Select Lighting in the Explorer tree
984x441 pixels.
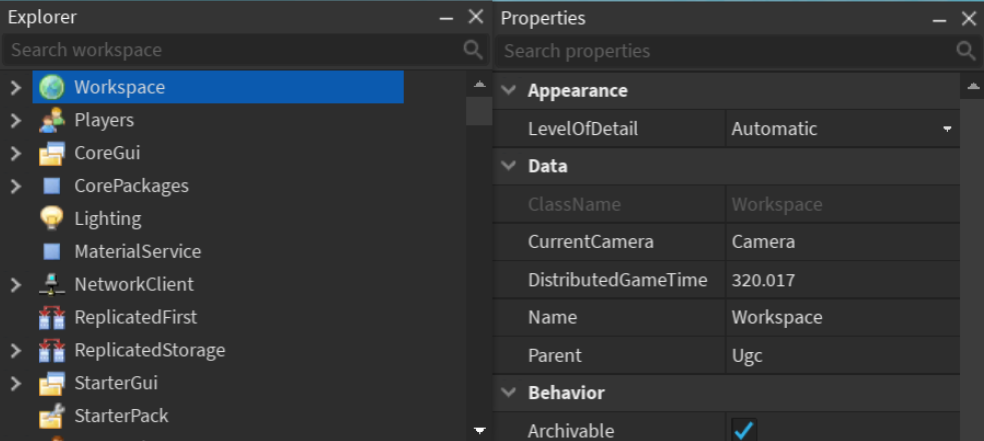108,218
